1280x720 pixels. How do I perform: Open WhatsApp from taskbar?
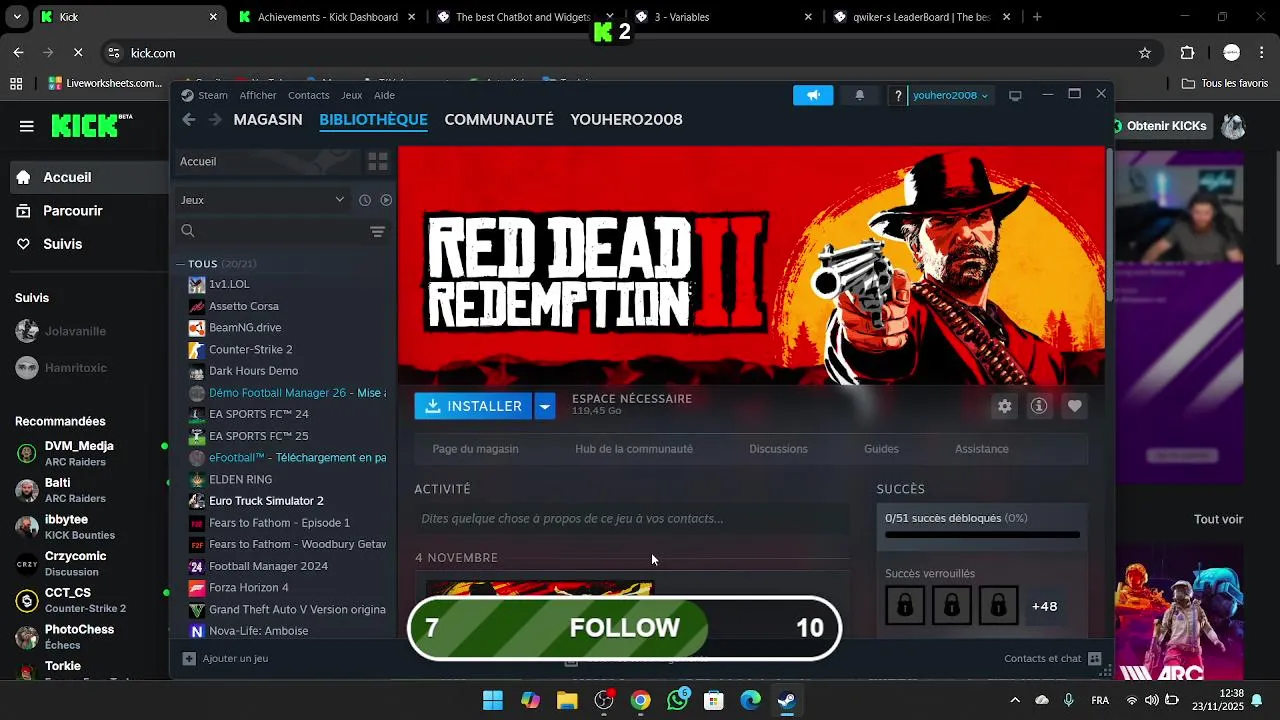pos(678,700)
